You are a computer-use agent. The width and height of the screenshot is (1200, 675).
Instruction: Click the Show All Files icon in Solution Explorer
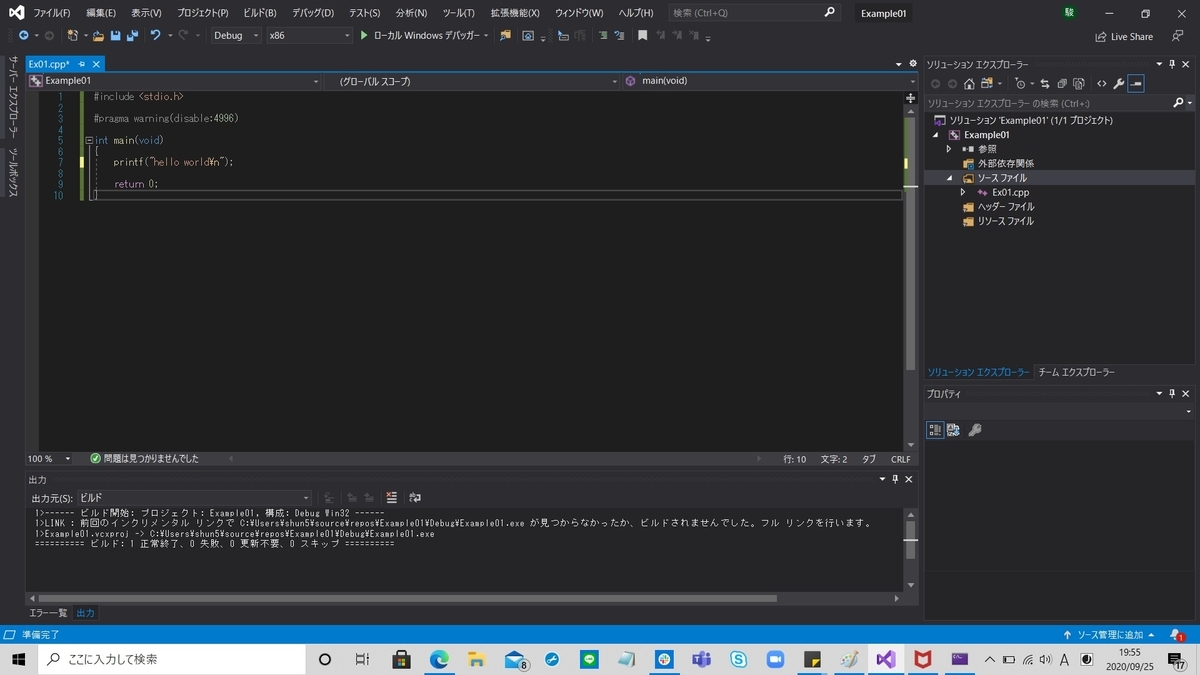[1079, 84]
